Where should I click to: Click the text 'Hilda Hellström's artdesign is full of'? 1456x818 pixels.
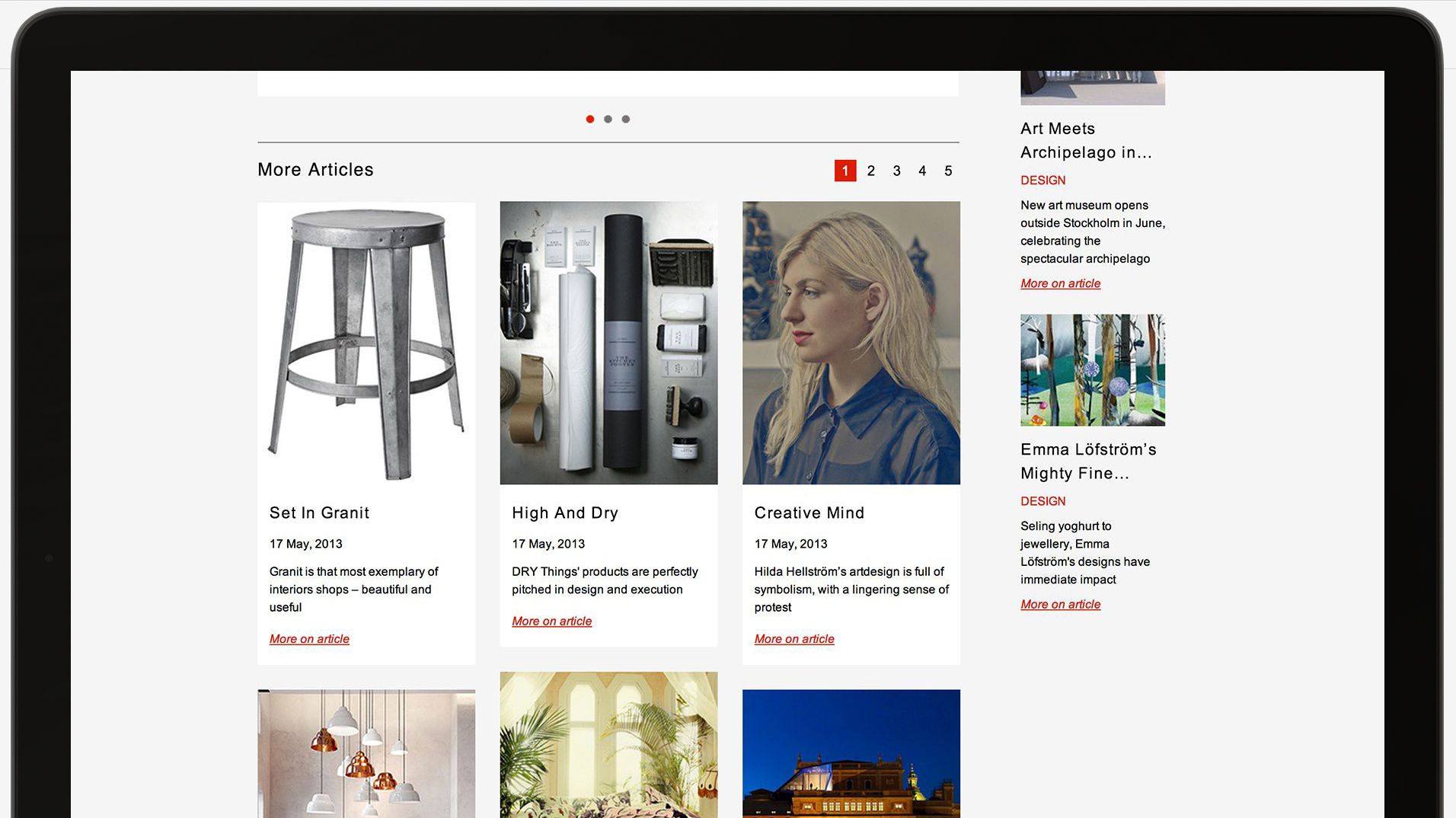pos(849,571)
